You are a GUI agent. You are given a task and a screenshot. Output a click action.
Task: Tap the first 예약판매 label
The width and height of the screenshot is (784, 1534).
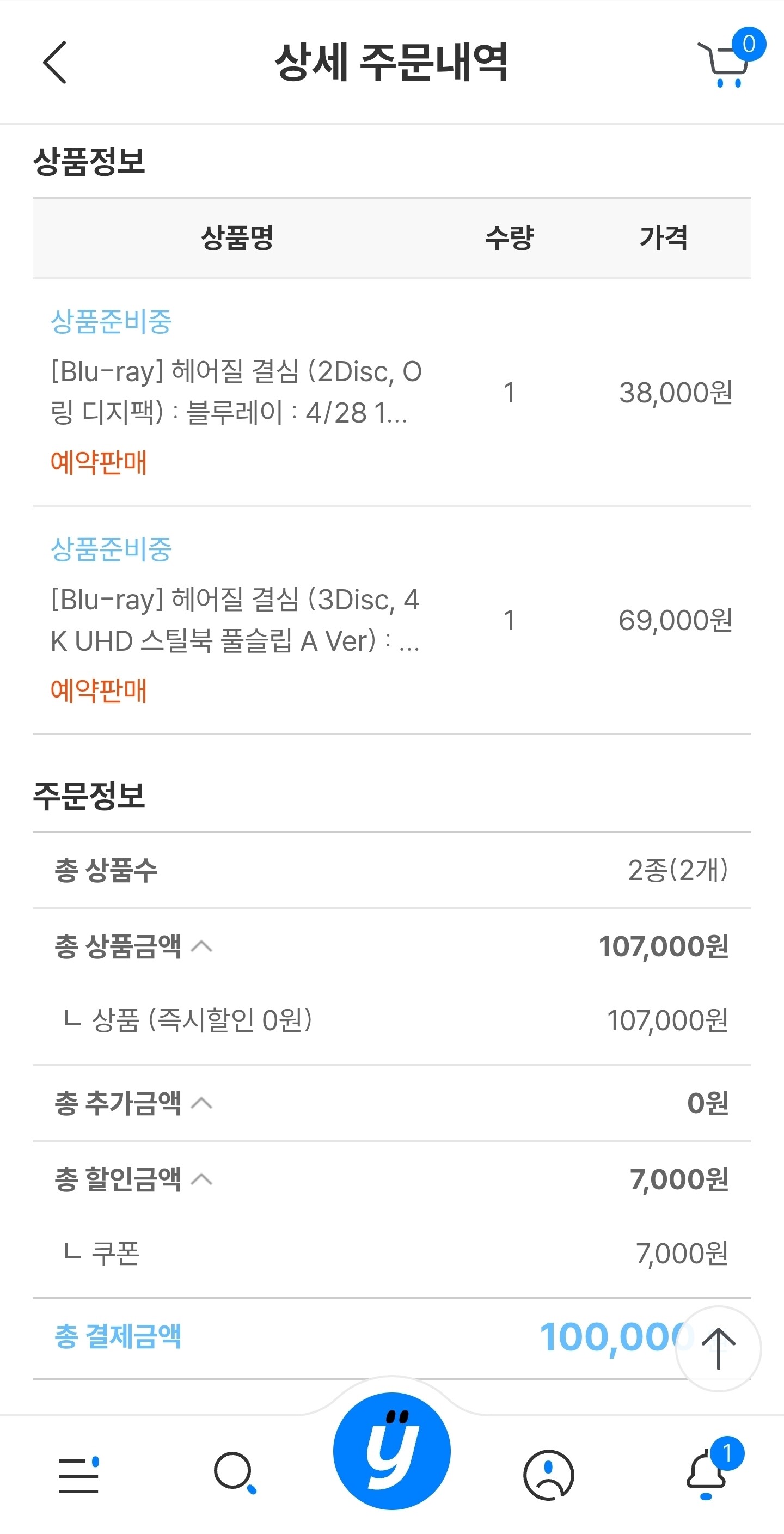(x=99, y=462)
